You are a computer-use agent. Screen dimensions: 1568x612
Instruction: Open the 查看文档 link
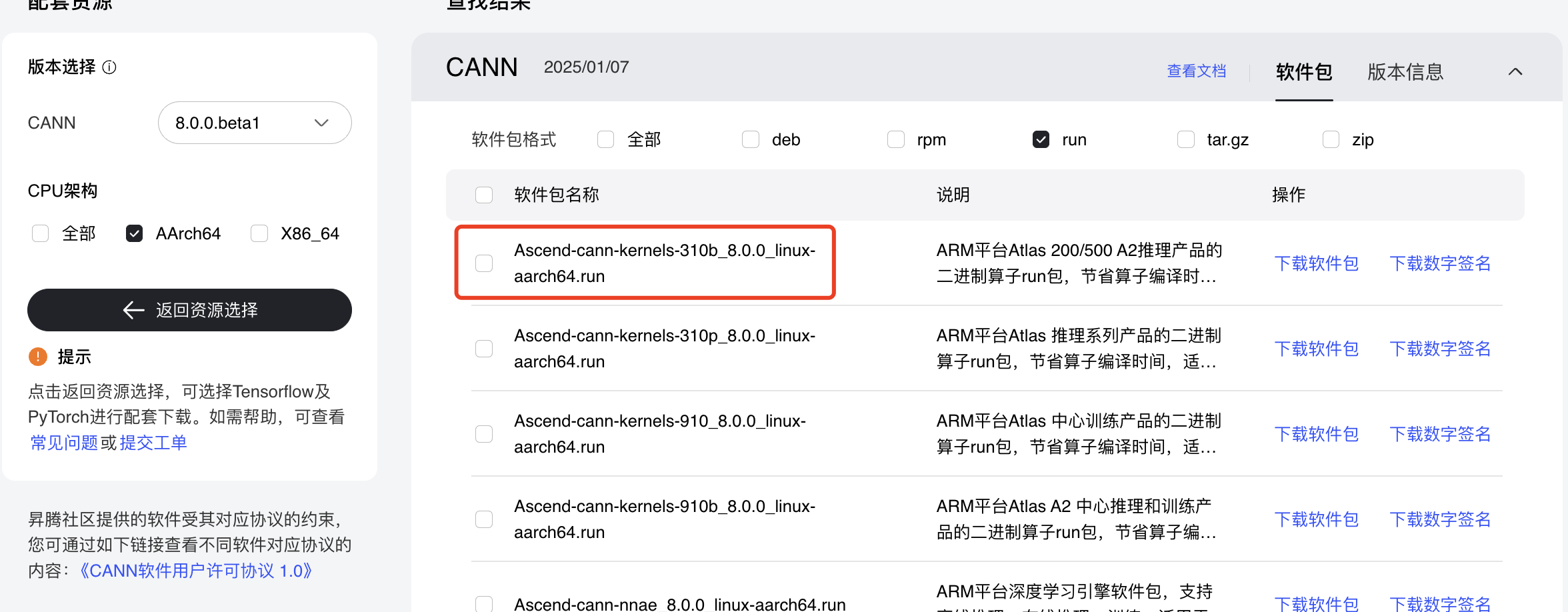1196,71
